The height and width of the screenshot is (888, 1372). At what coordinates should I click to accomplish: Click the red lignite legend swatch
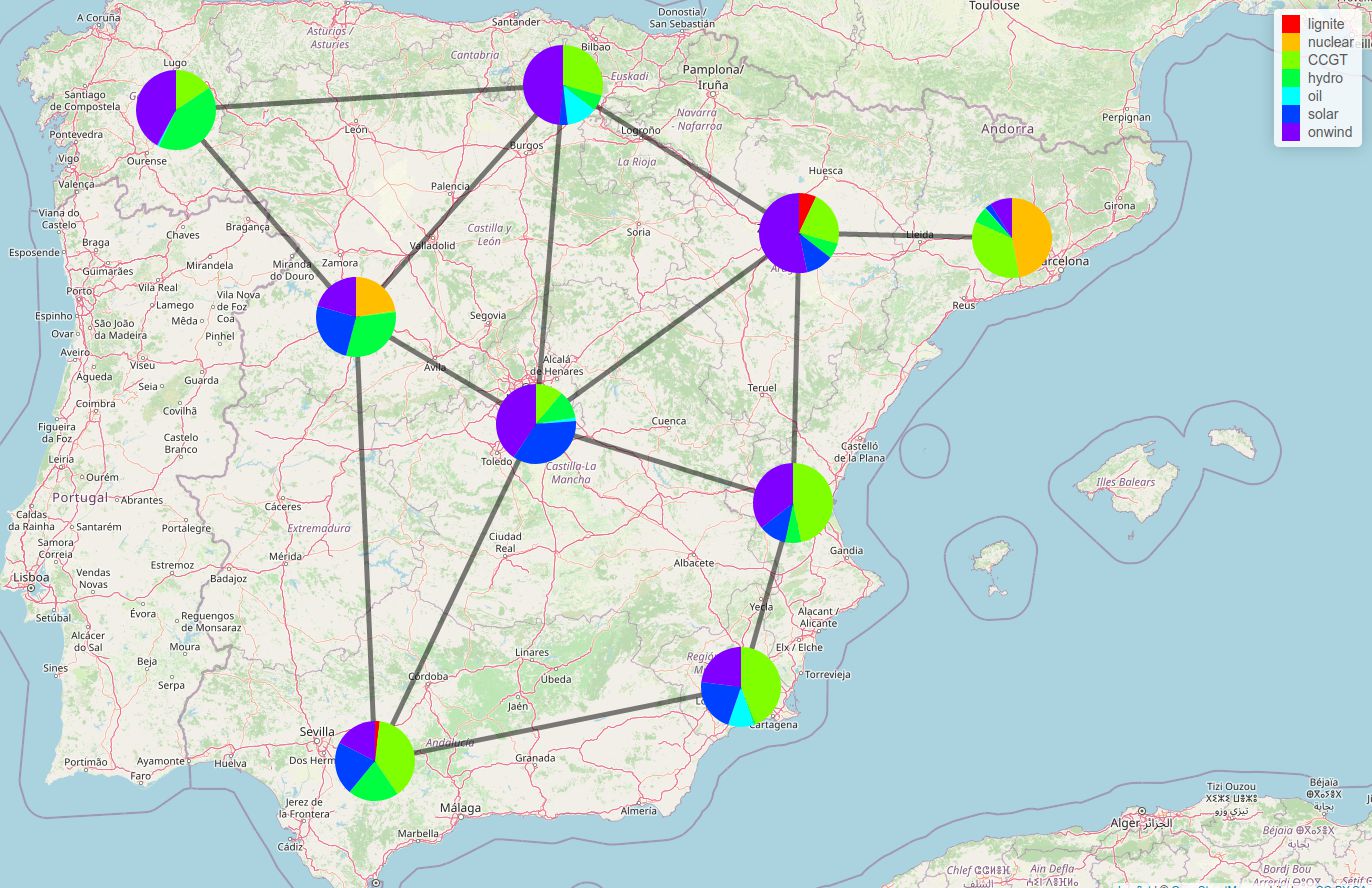coord(1291,24)
